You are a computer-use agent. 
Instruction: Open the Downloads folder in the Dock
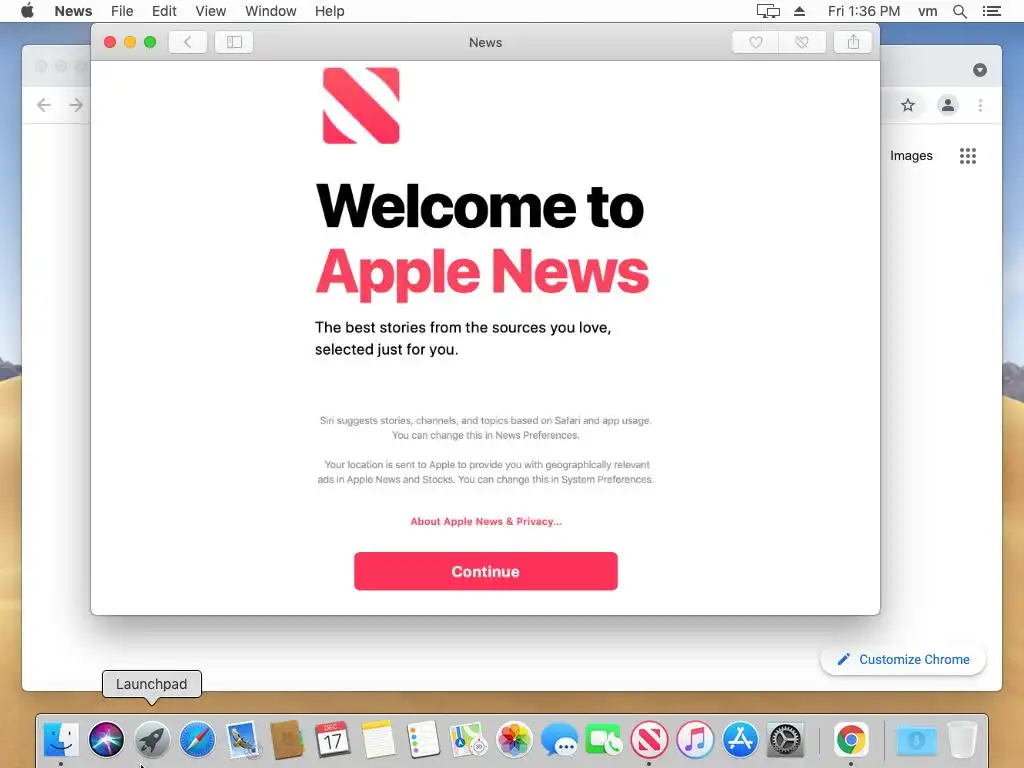coord(916,740)
